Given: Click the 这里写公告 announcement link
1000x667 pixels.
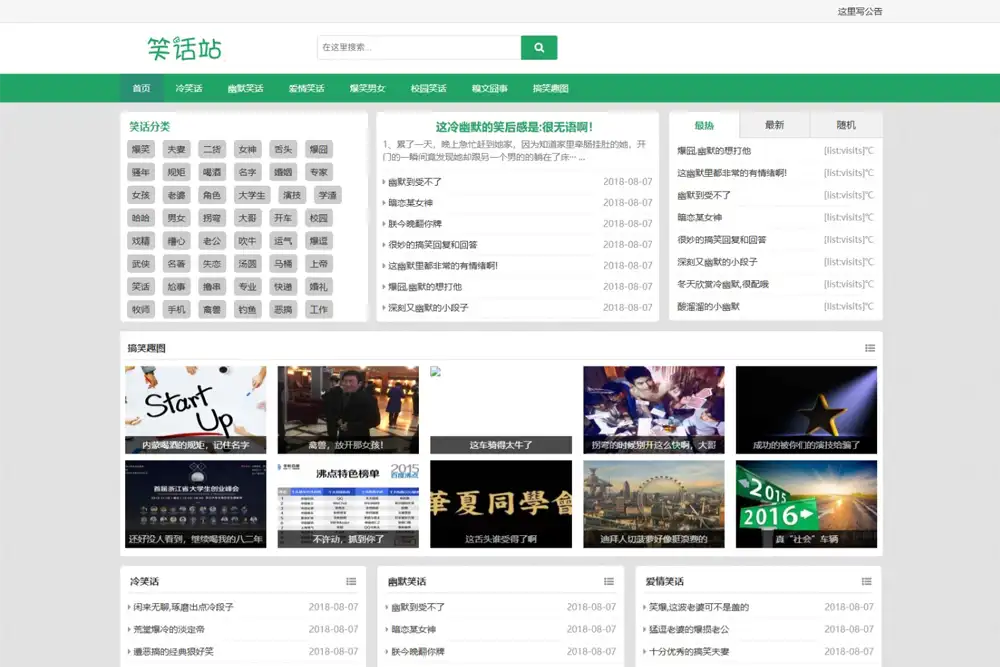Looking at the screenshot, I should pos(862,11).
